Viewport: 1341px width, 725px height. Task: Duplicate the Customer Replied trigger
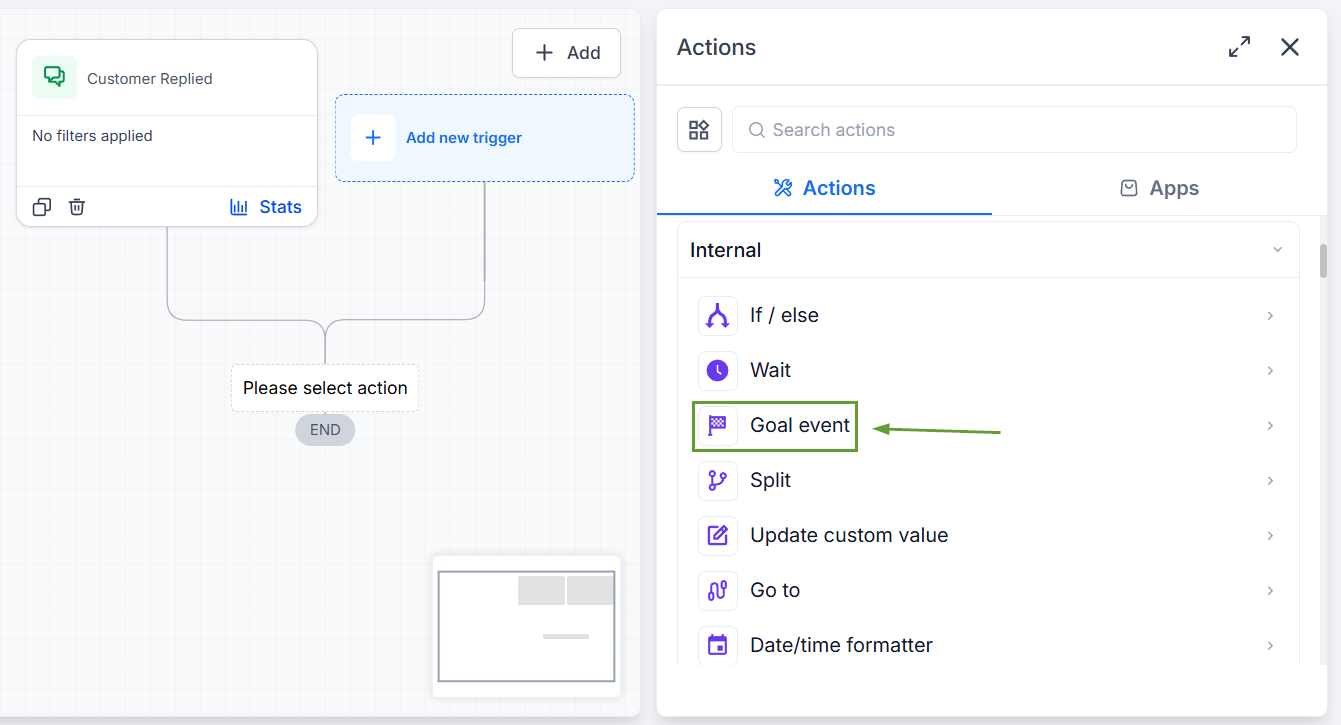click(41, 207)
